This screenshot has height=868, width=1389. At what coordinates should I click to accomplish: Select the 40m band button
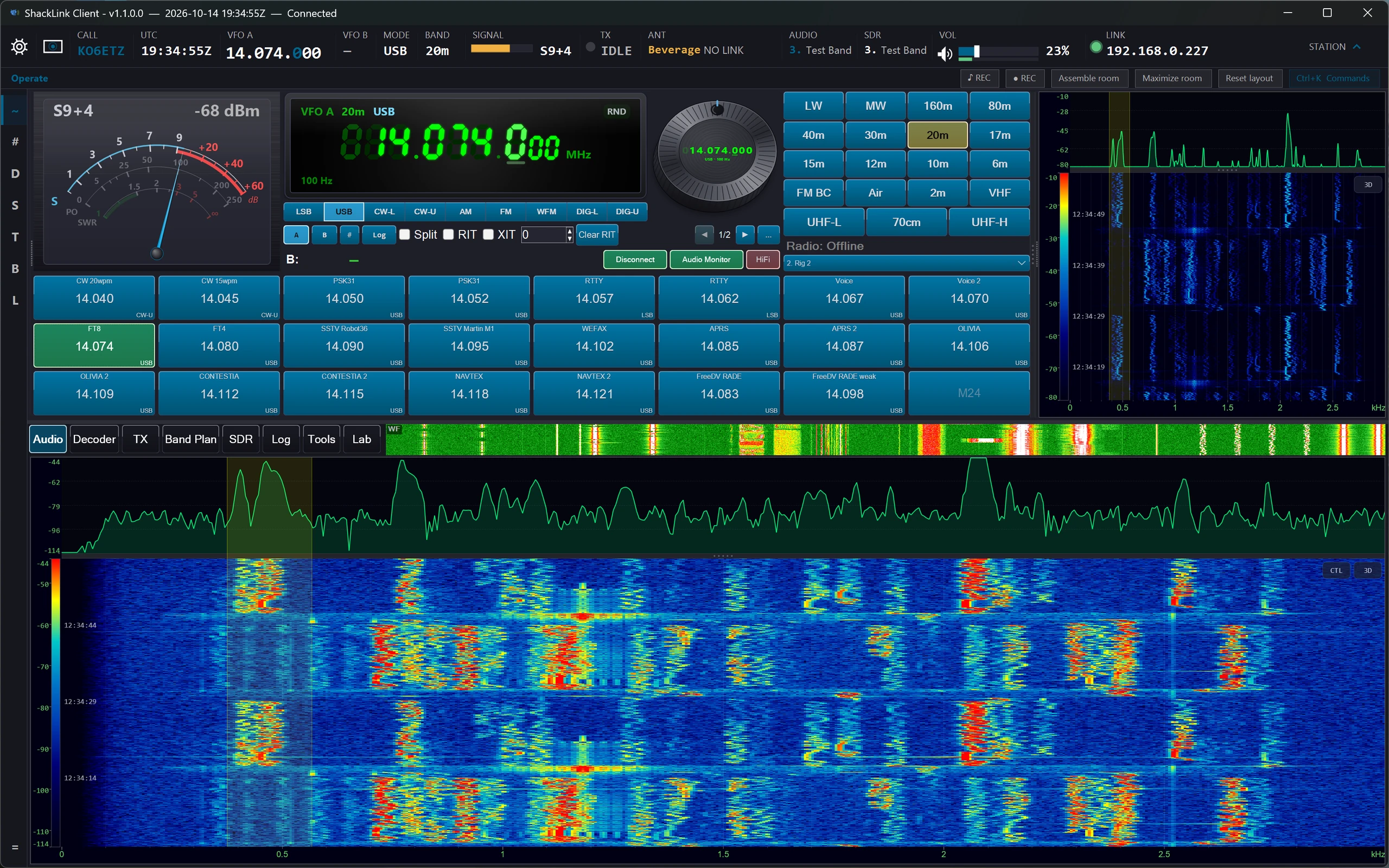coord(813,135)
